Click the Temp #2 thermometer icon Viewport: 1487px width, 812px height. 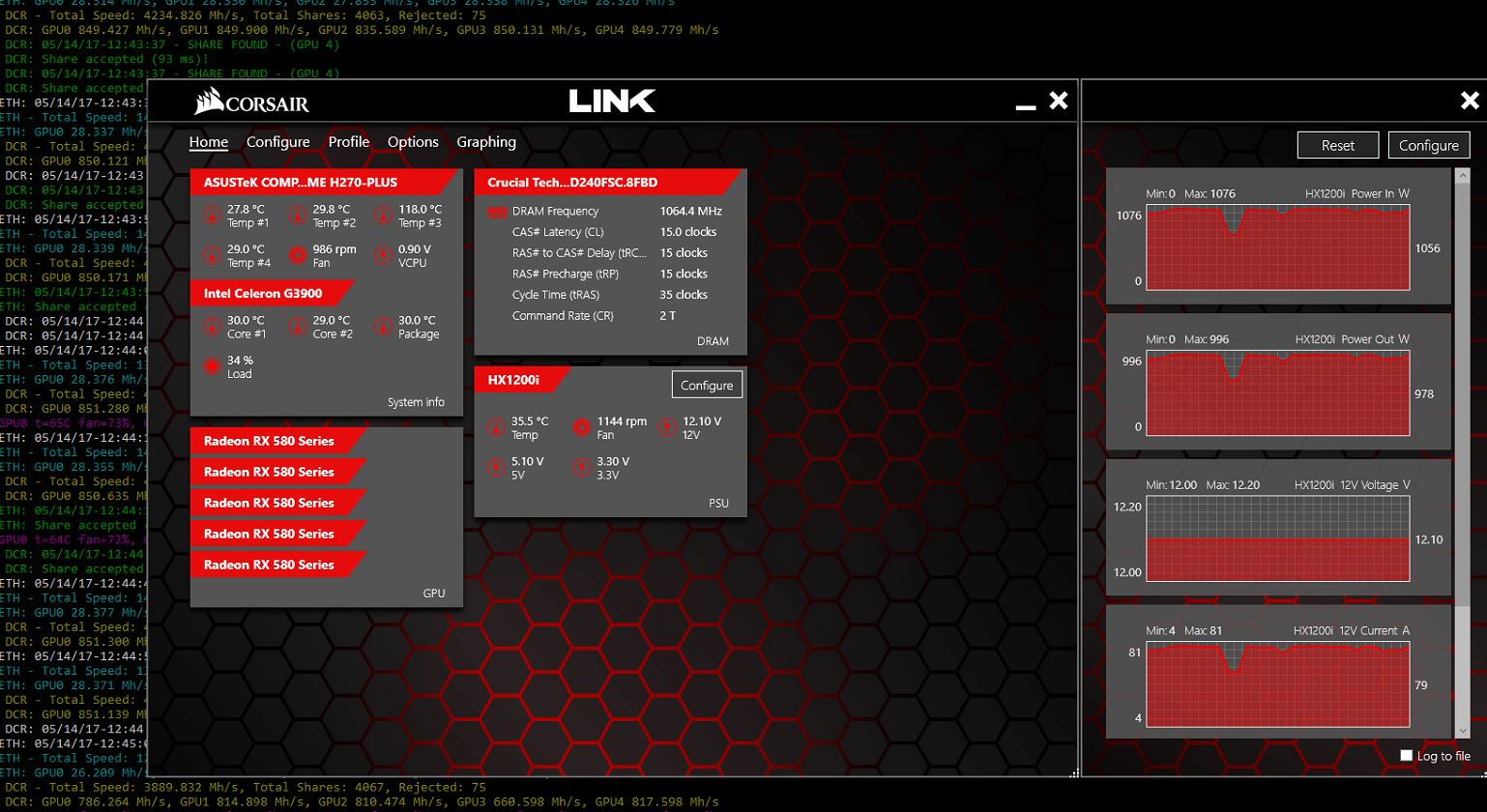(x=298, y=216)
